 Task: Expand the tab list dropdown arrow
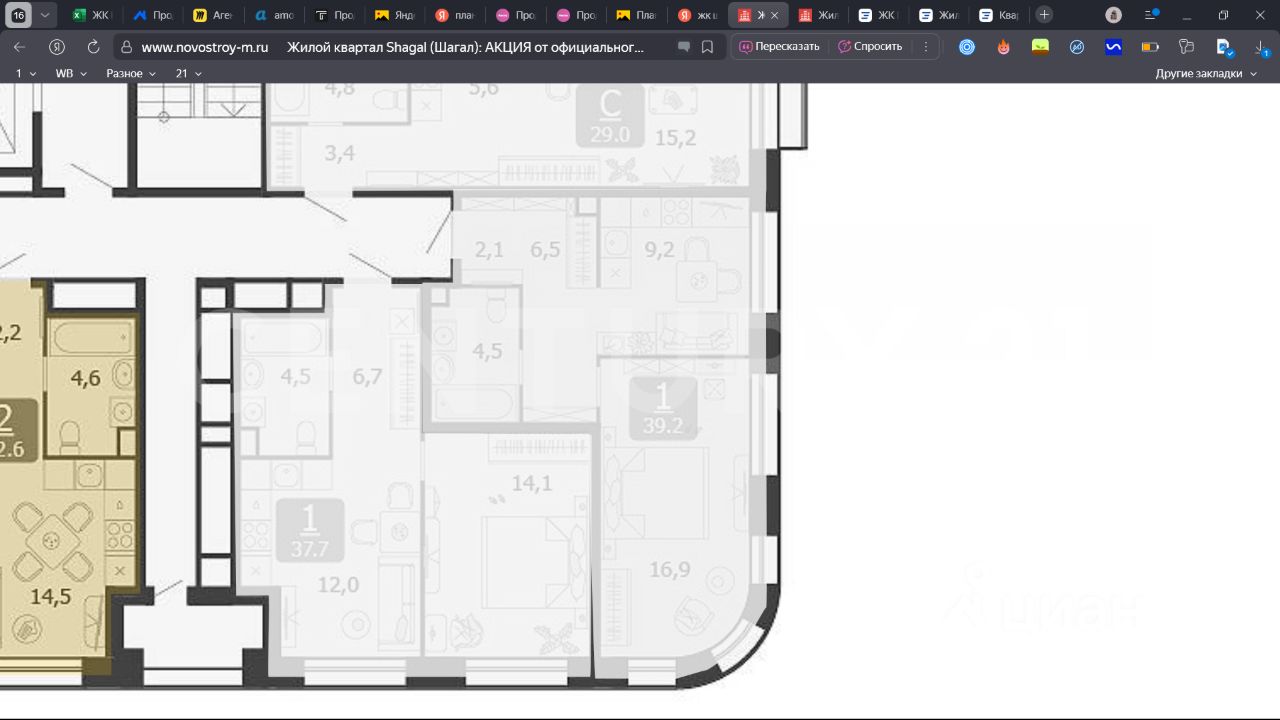coord(44,15)
